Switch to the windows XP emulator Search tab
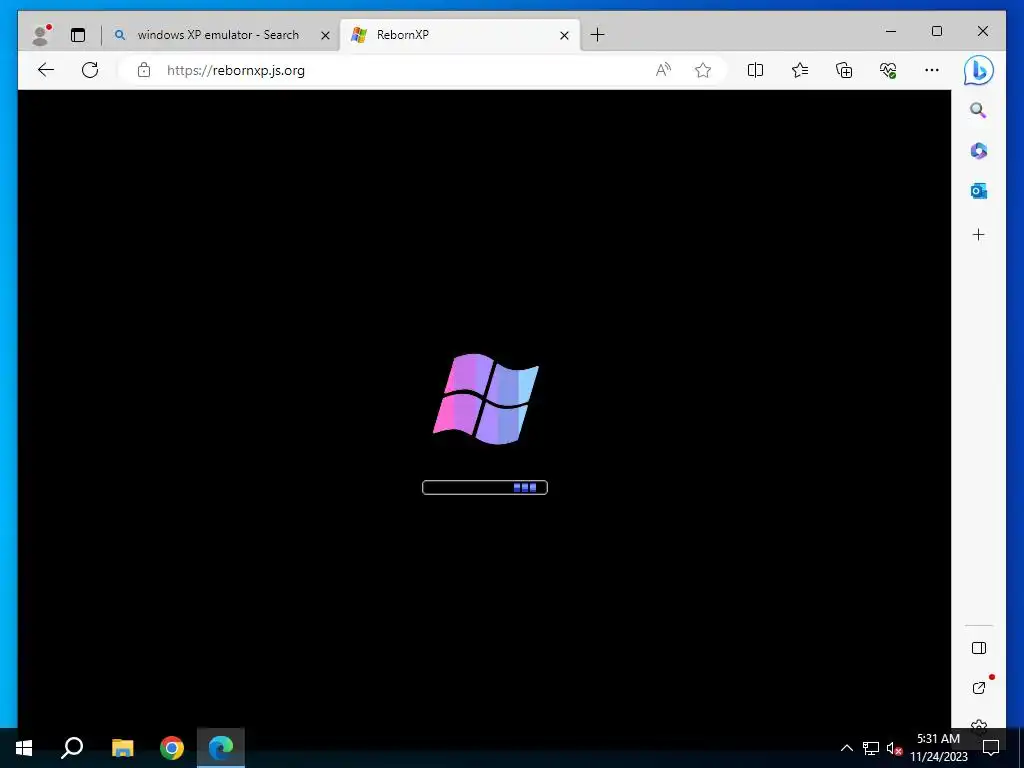 (x=217, y=35)
